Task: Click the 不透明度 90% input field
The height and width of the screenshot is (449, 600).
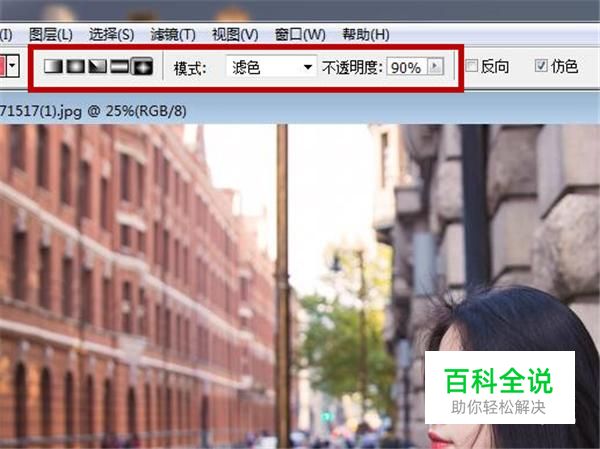Action: pyautogui.click(x=406, y=67)
